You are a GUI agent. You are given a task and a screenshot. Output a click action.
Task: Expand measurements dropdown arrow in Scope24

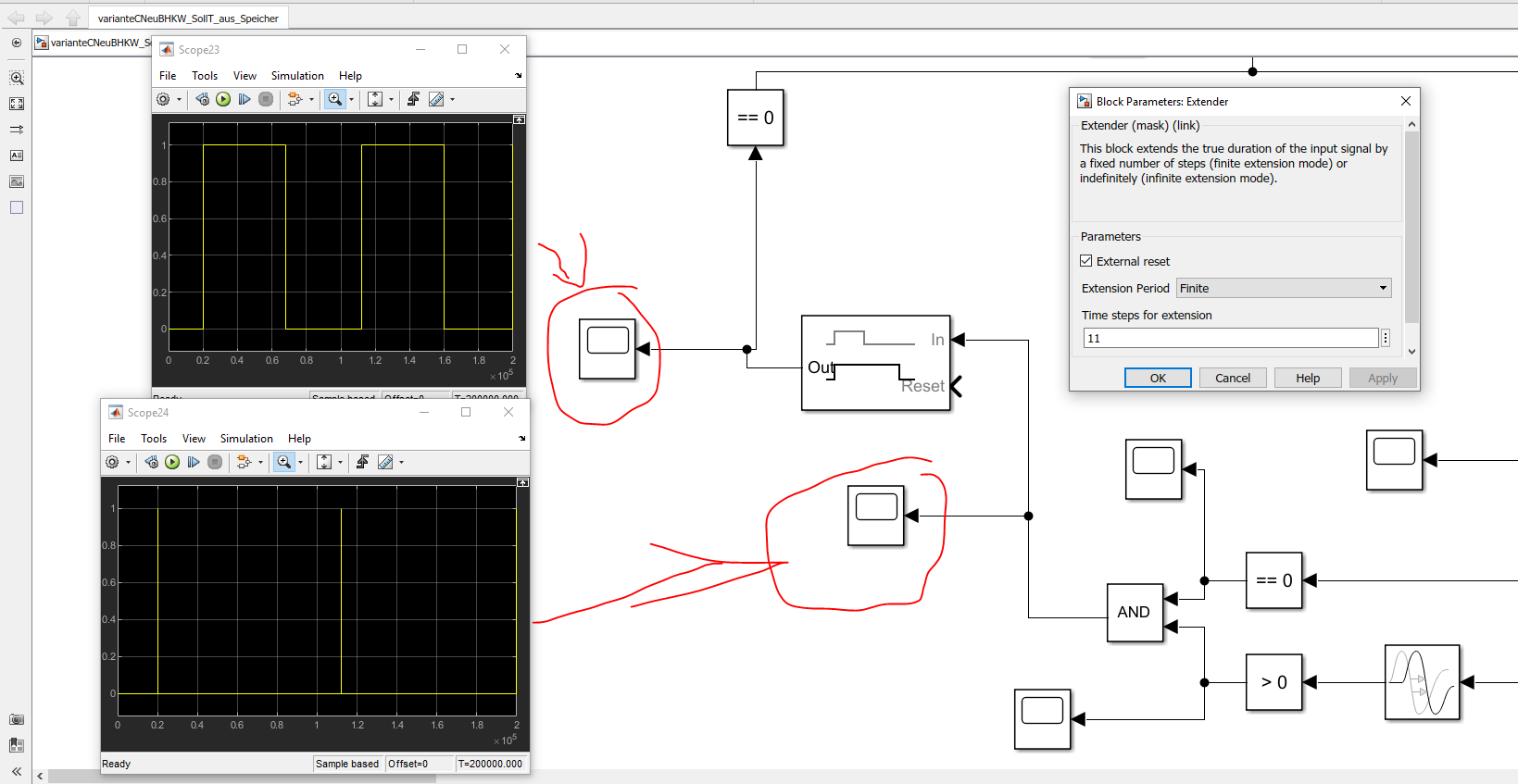pyautogui.click(x=401, y=463)
